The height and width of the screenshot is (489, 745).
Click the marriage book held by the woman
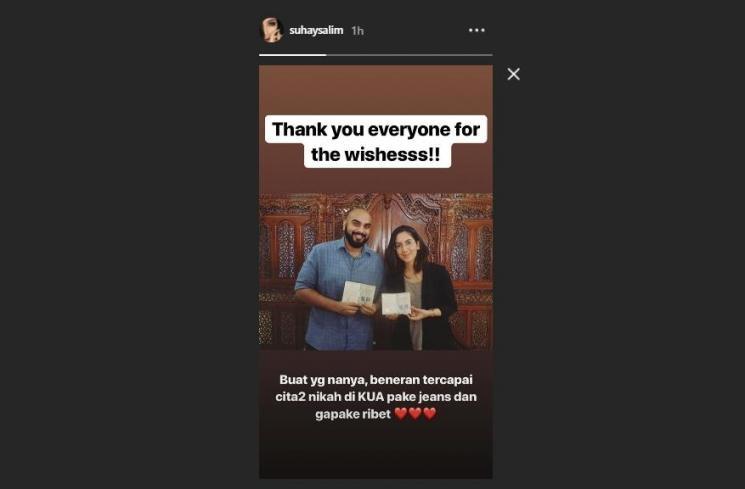396,304
